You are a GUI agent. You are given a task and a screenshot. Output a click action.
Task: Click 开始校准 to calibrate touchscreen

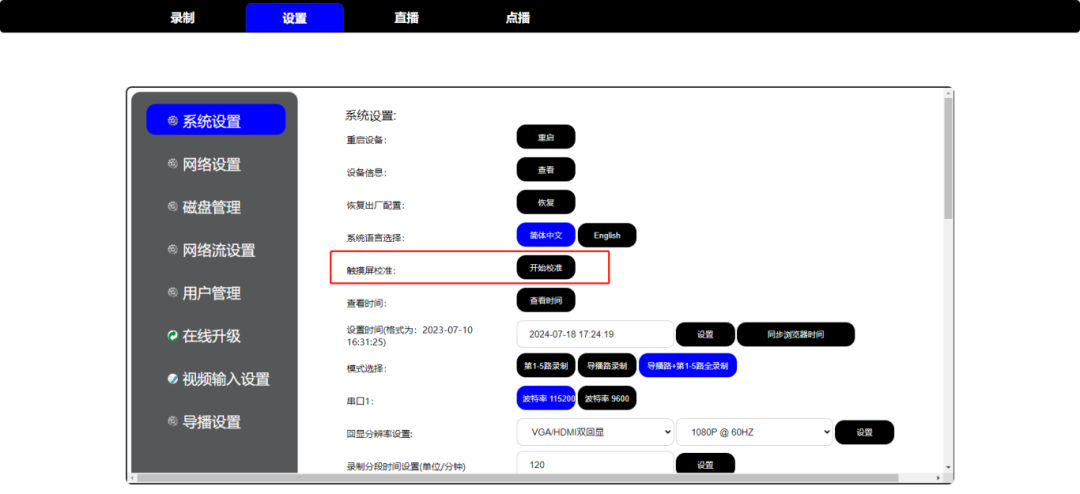point(546,268)
